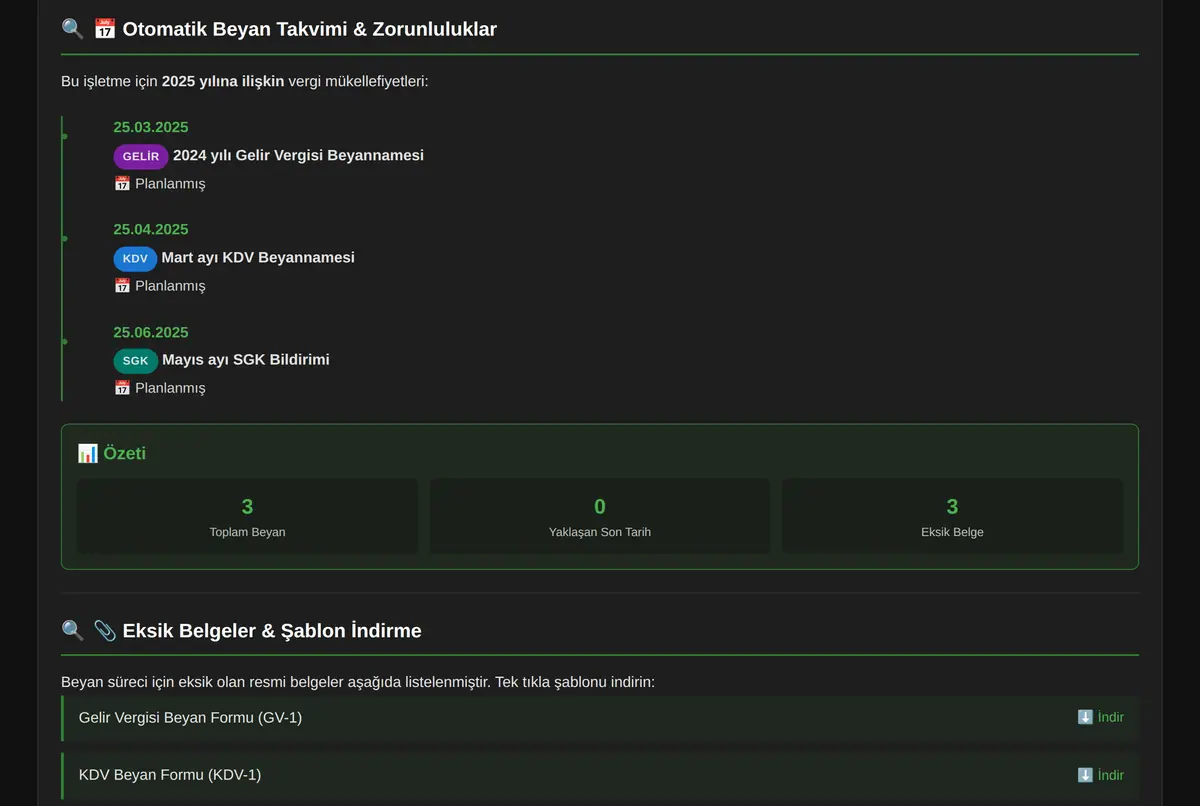Click the "2025 yılına ilişkin" bold text
The width and height of the screenshot is (1200, 806).
[223, 81]
